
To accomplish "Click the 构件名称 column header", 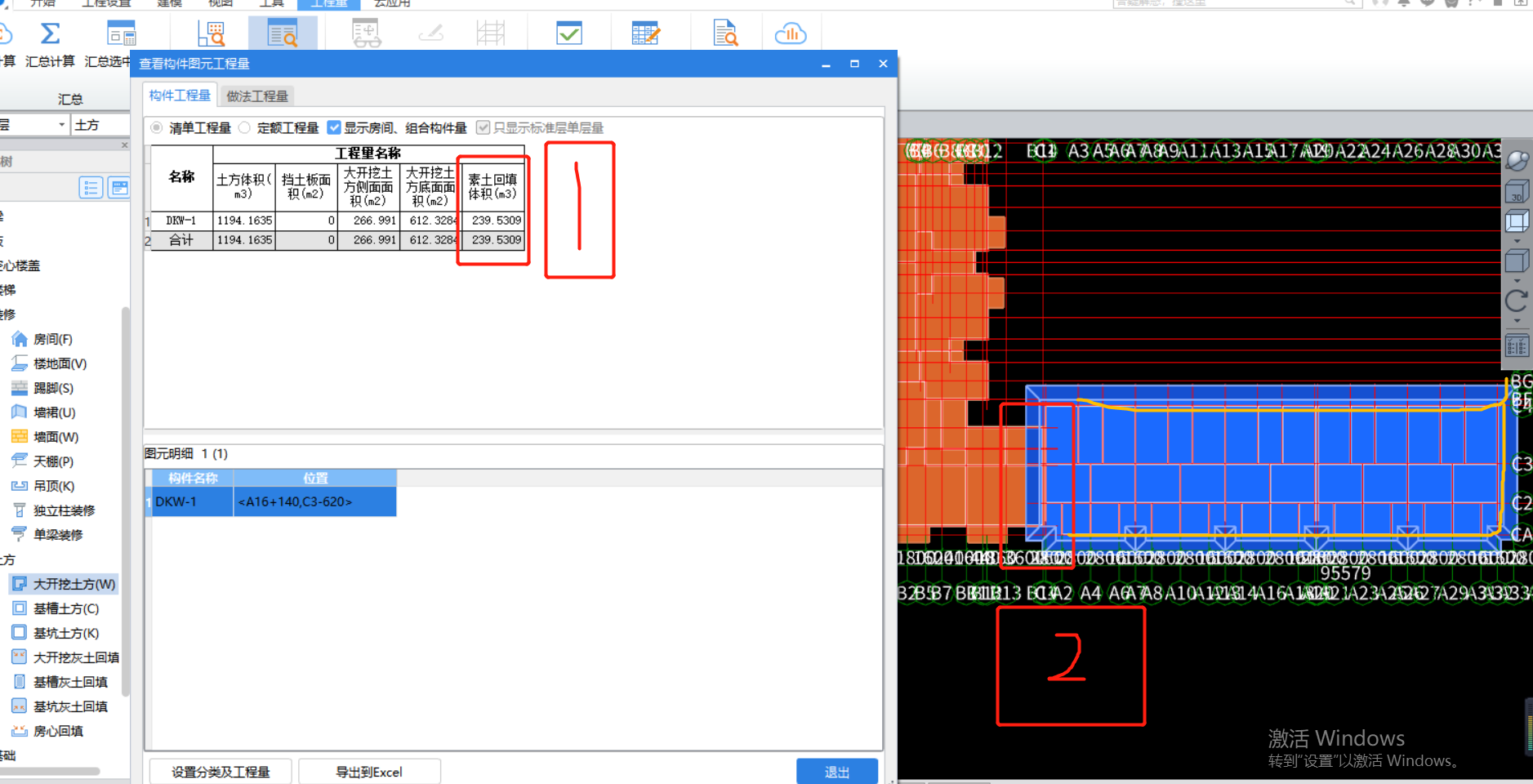I will tap(193, 478).
